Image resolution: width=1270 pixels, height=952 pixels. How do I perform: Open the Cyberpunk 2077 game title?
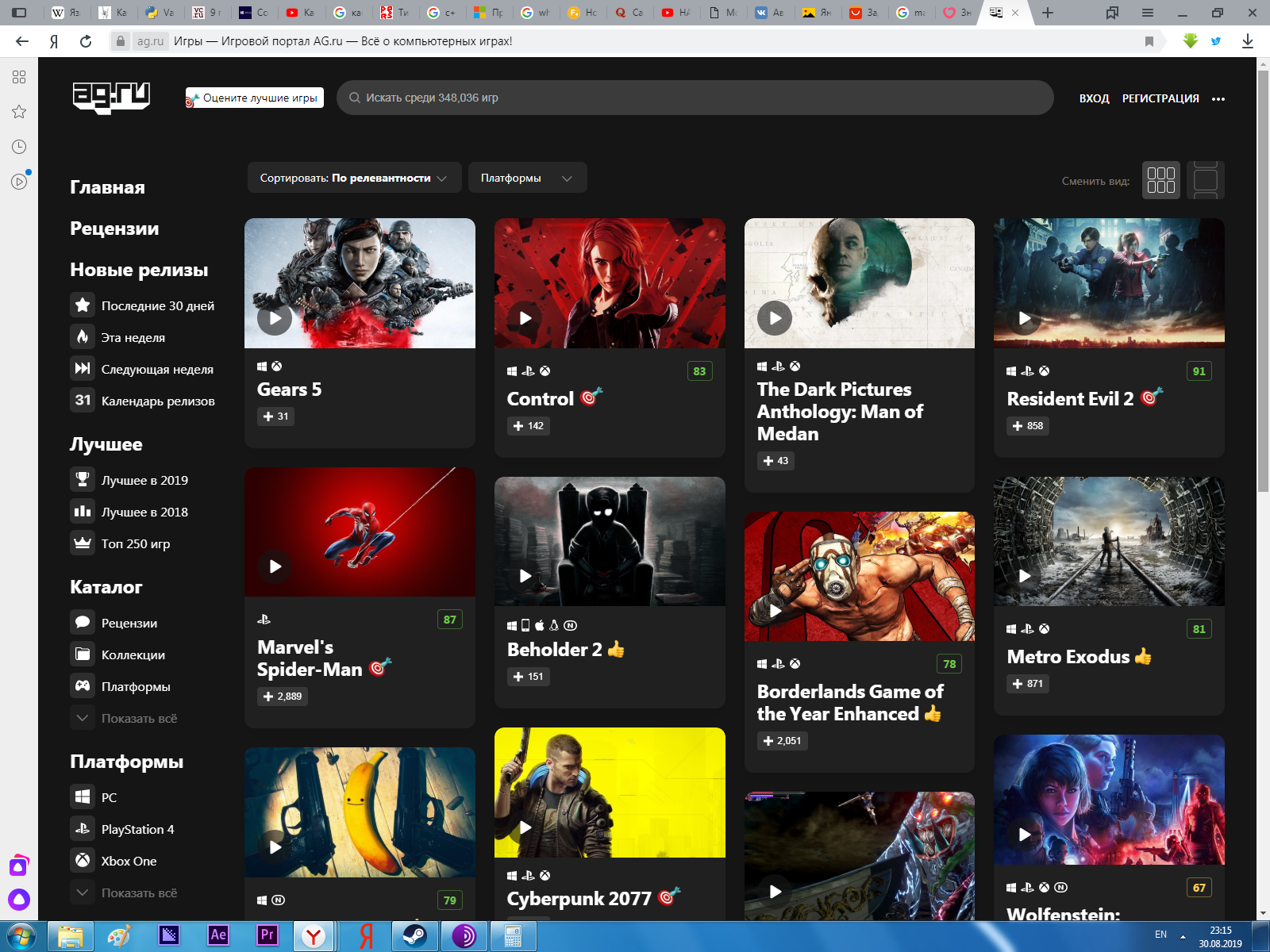coord(579,899)
